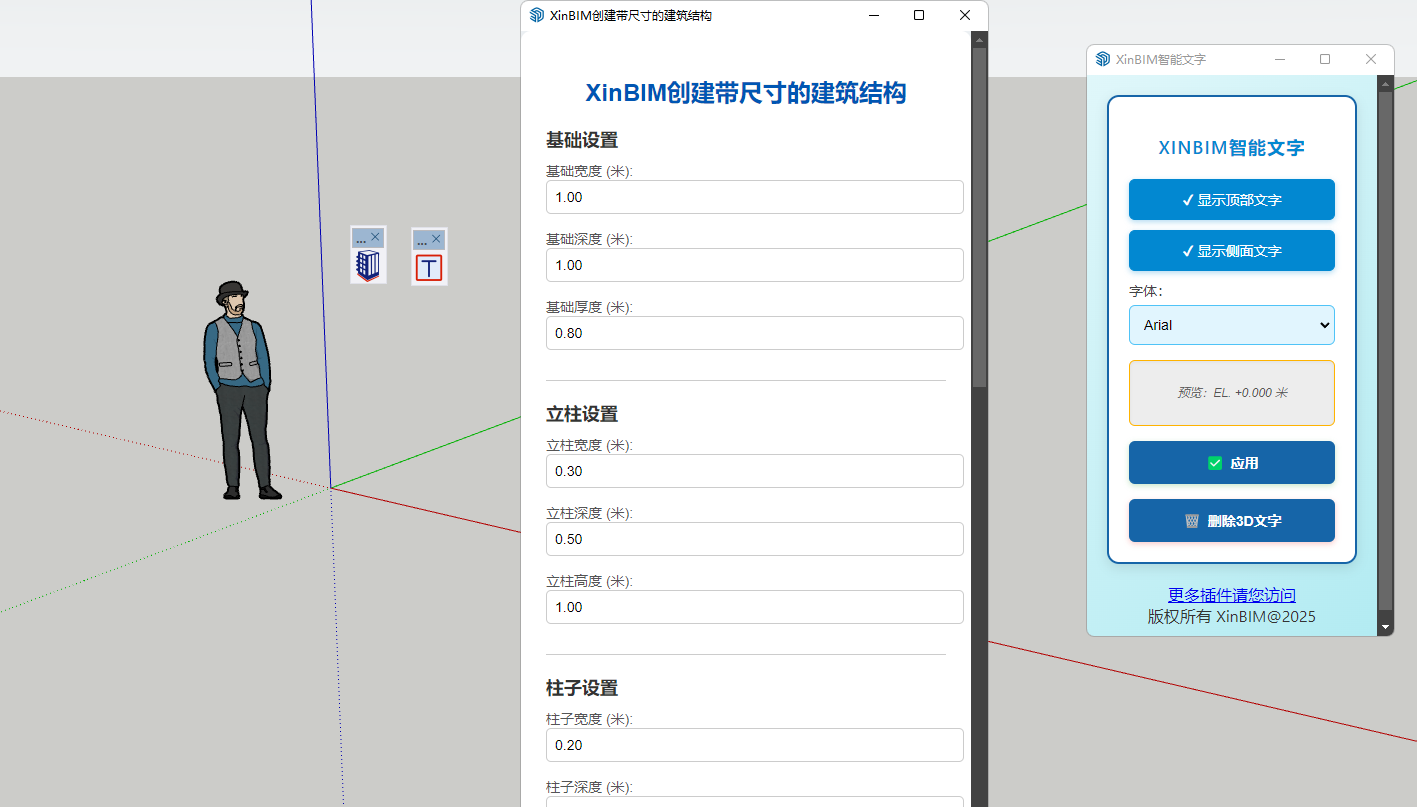Open the 字体 dropdown showing Arial
Viewport: 1417px width, 807px height.
pyautogui.click(x=1231, y=325)
